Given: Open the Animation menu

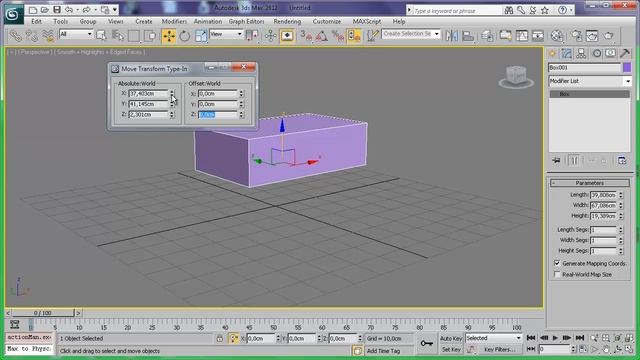Looking at the screenshot, I should pyautogui.click(x=208, y=21).
